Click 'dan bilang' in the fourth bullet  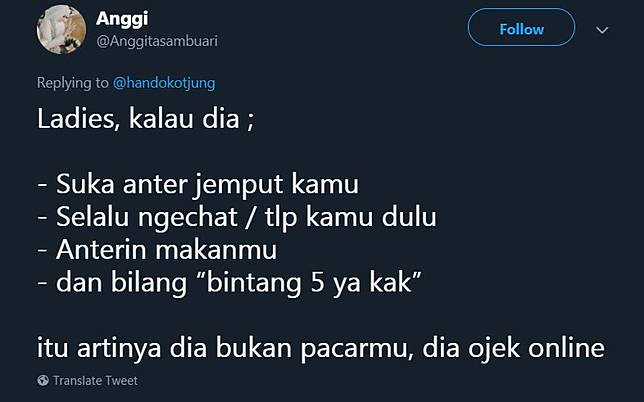pyautogui.click(x=121, y=283)
